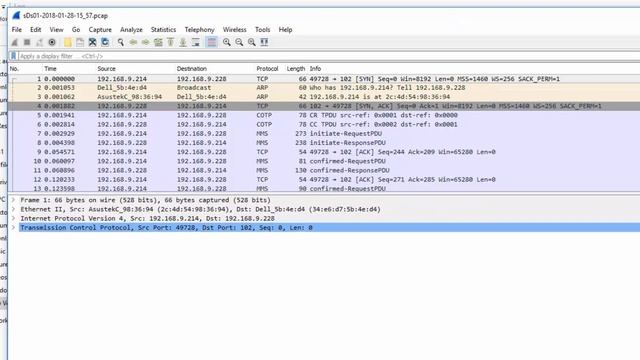Viewport: 640px width, 360px height.
Task: Close this capture file icon
Action: [93, 42]
